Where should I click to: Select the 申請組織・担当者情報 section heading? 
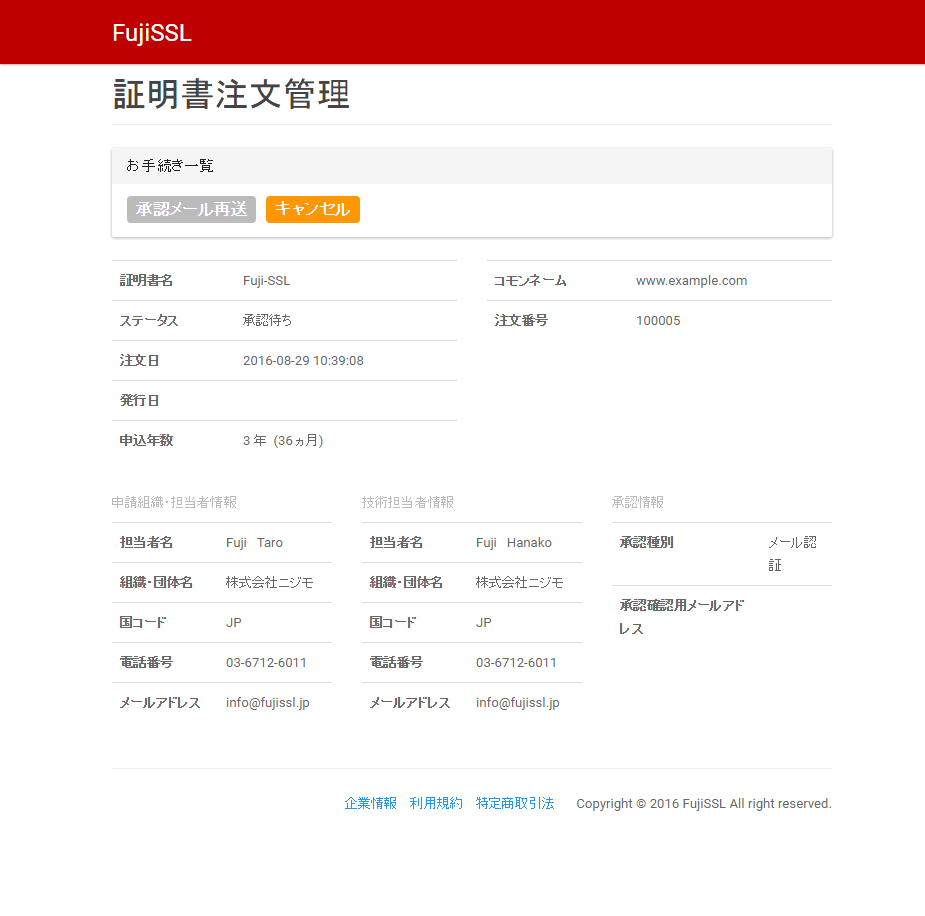pyautogui.click(x=174, y=503)
